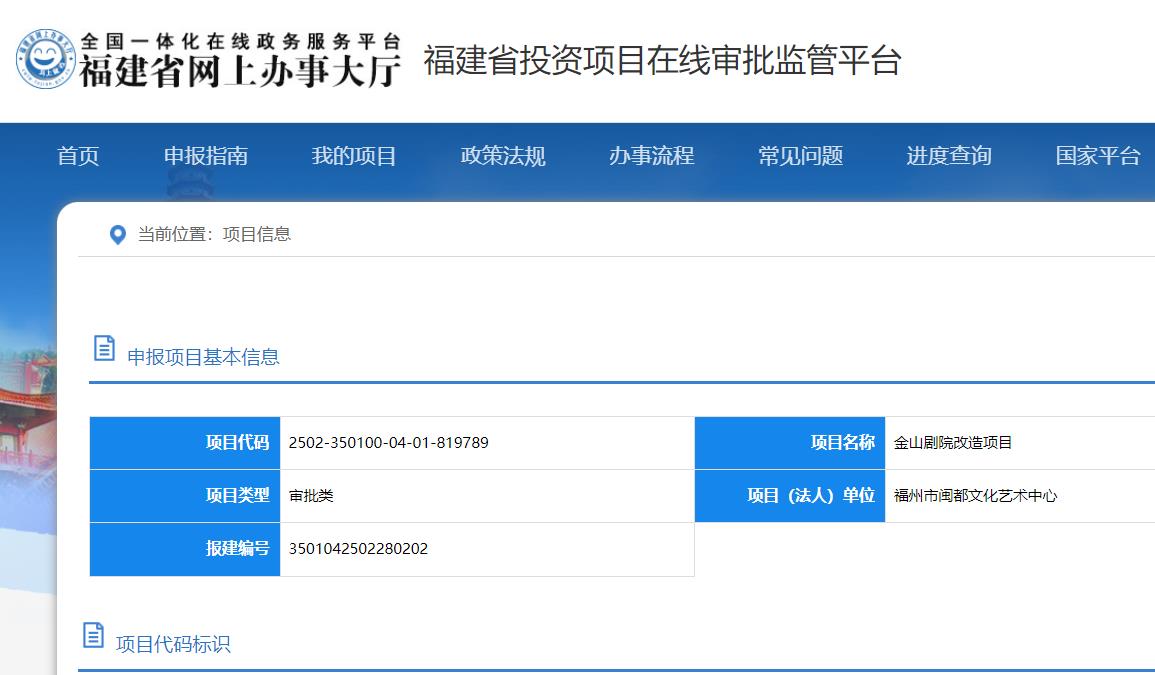The height and width of the screenshot is (675, 1155).
Task: Open the 国家平台 navigation link
Action: point(1098,156)
